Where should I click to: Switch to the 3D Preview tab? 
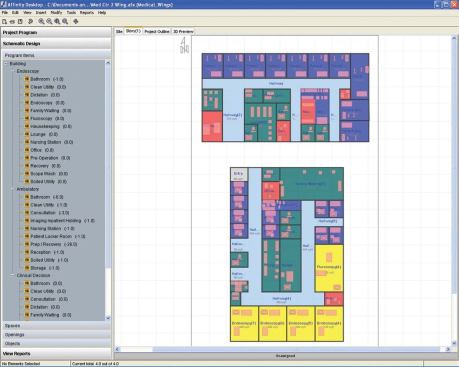click(183, 31)
